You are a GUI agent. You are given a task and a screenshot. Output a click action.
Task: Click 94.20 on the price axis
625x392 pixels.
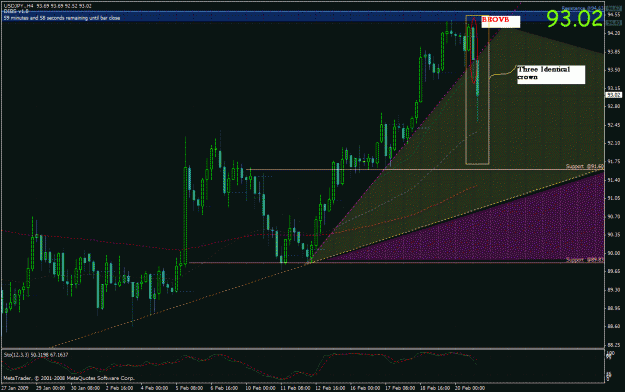[613, 33]
